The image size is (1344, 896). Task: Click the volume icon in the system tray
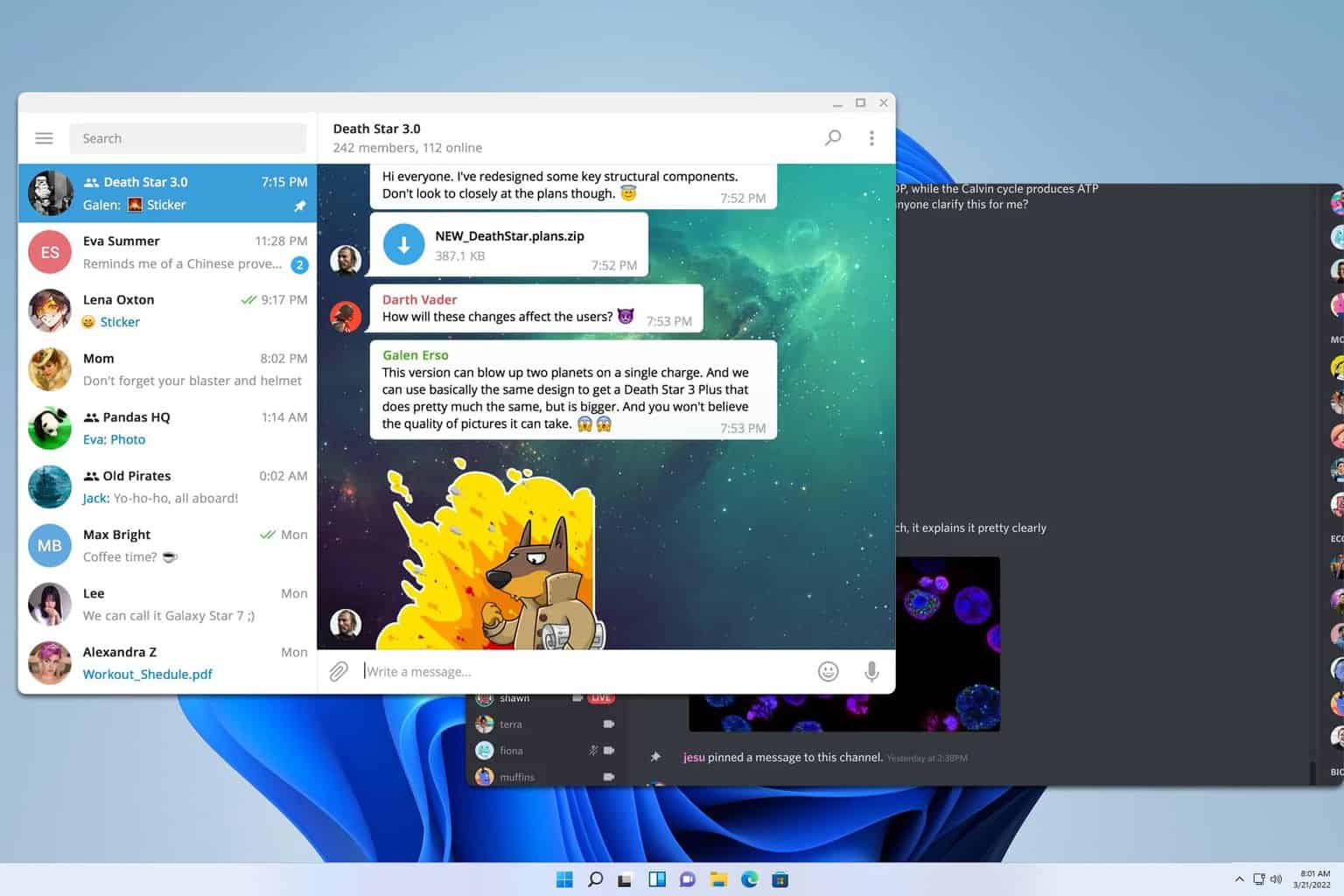(1277, 879)
